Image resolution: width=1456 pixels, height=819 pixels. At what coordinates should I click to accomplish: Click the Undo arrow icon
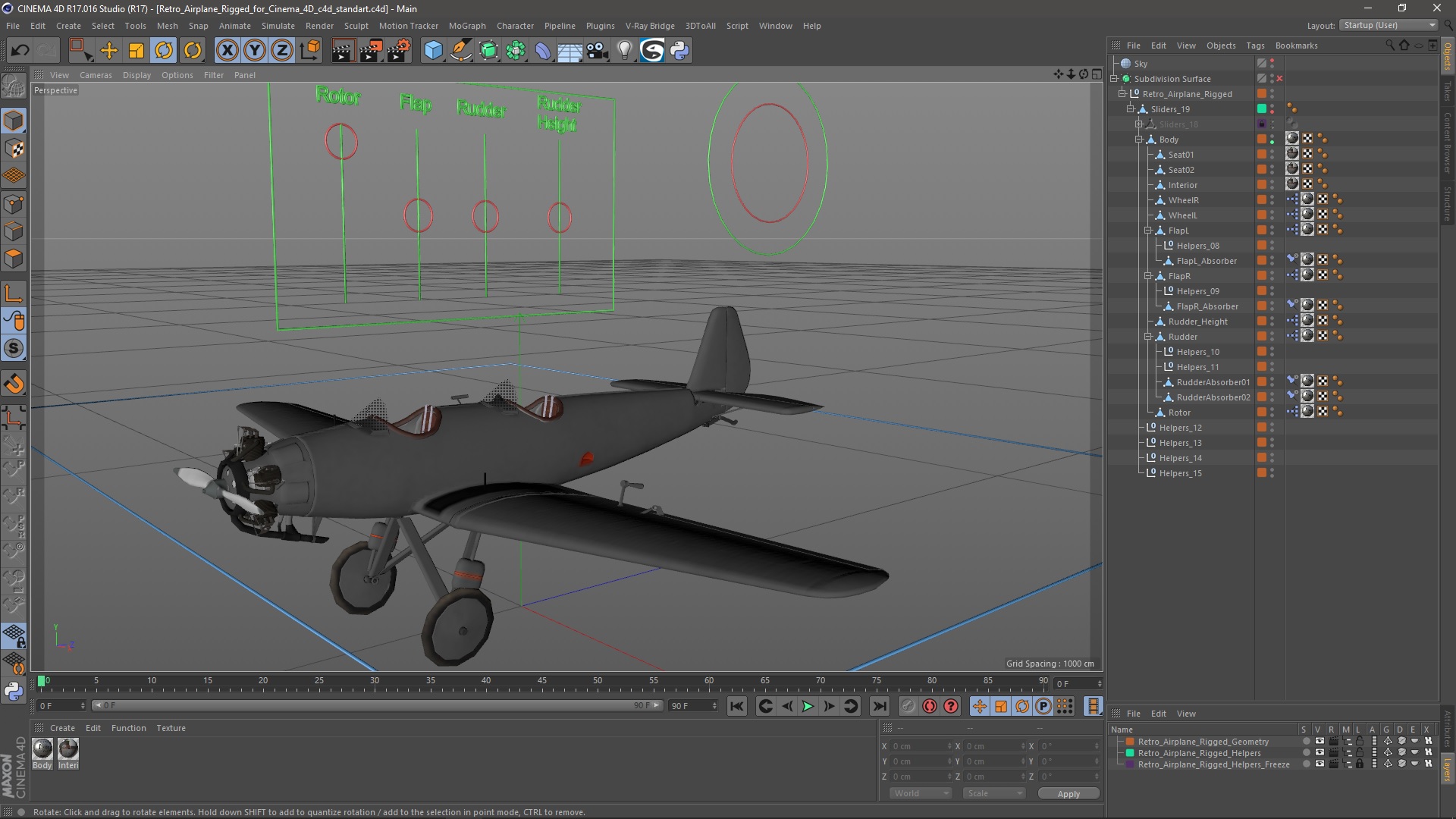20,51
